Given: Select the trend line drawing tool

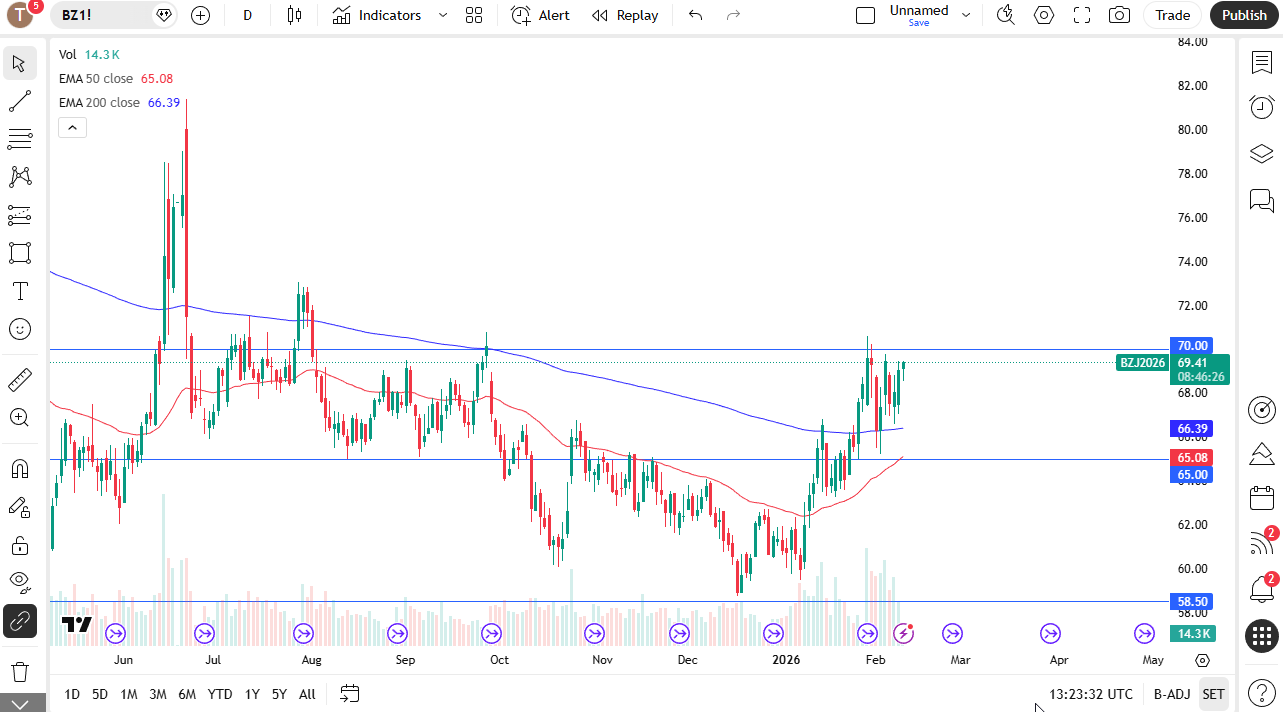Looking at the screenshot, I should tap(19, 101).
